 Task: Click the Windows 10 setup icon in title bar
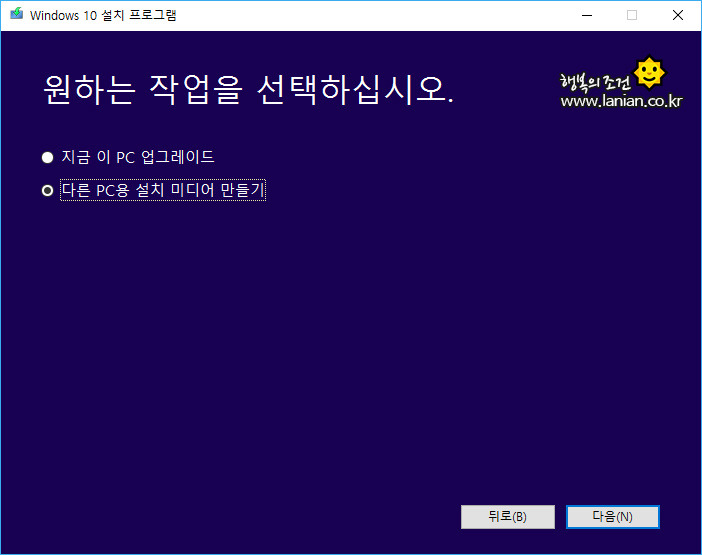point(17,14)
